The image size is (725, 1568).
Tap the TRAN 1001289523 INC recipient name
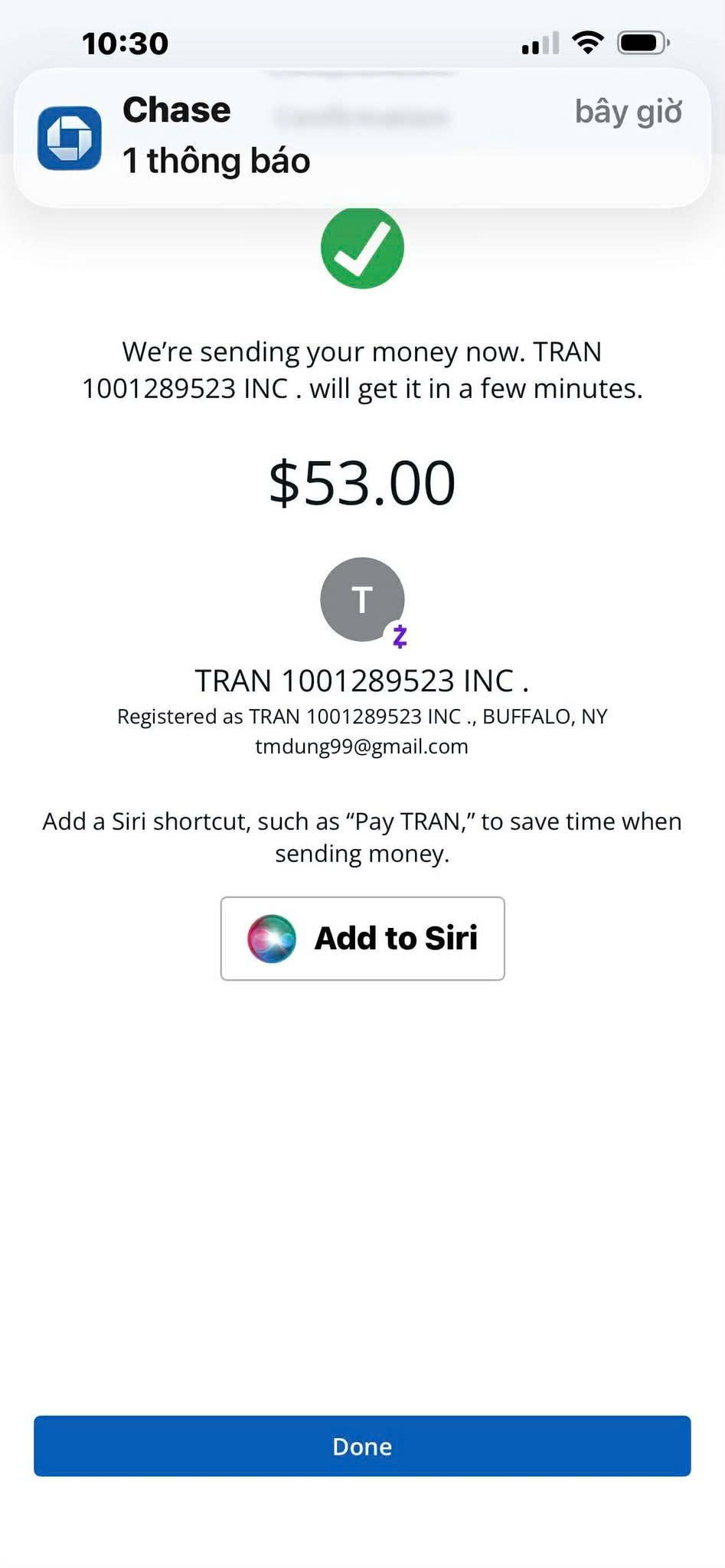pos(362,681)
